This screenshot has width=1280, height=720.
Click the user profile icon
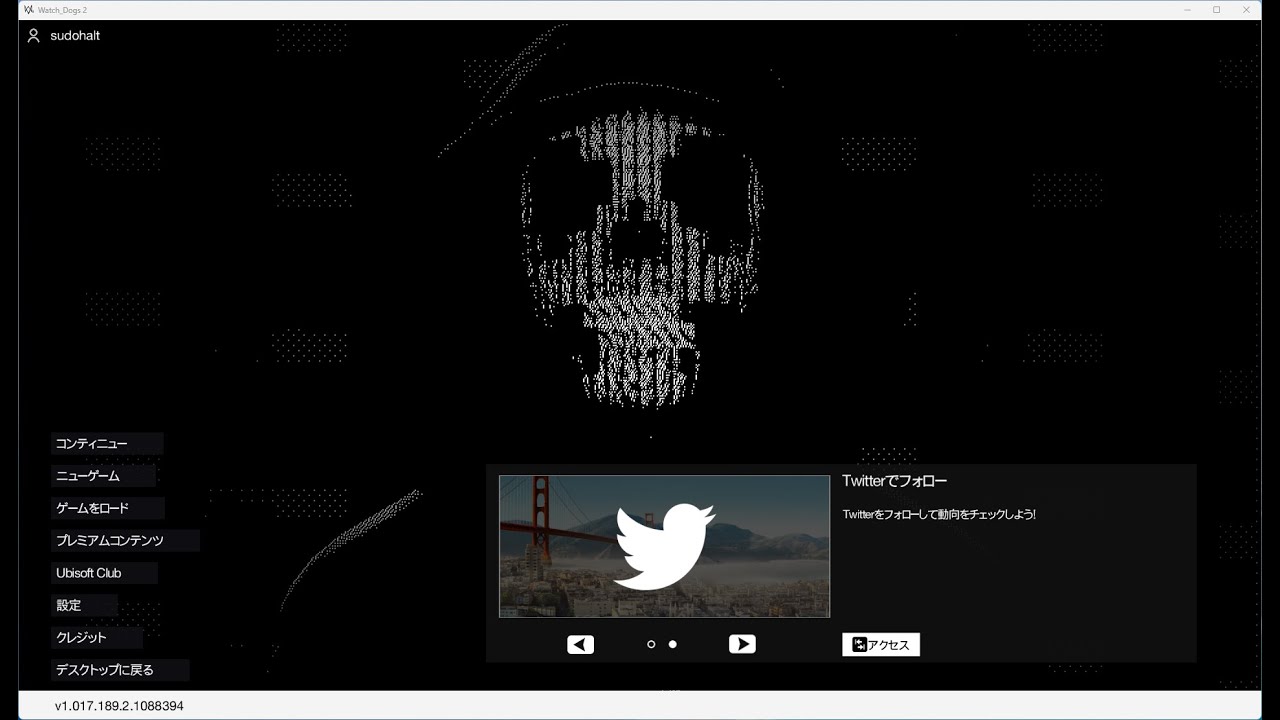click(33, 36)
